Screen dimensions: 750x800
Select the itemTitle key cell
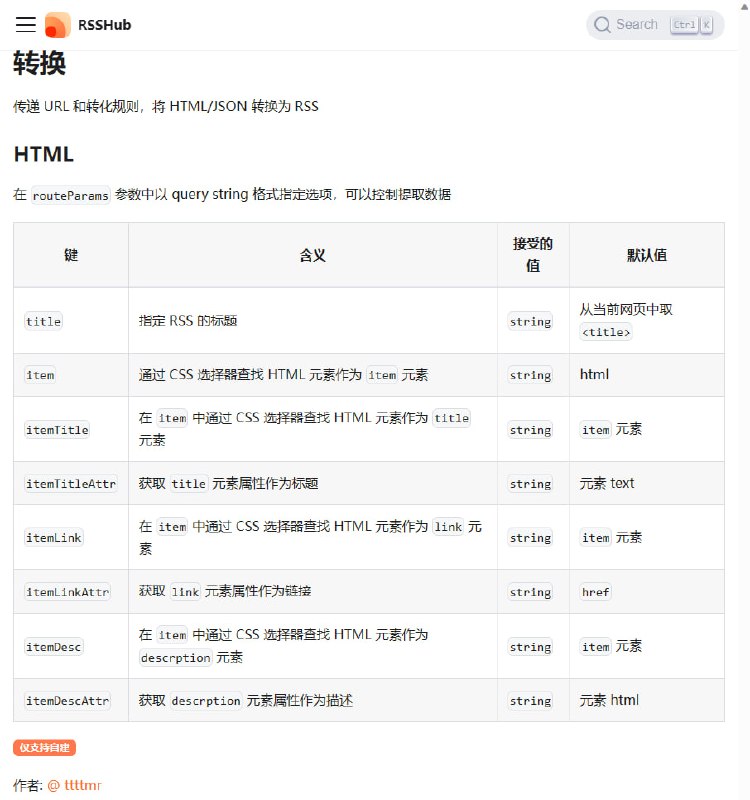tap(57, 429)
